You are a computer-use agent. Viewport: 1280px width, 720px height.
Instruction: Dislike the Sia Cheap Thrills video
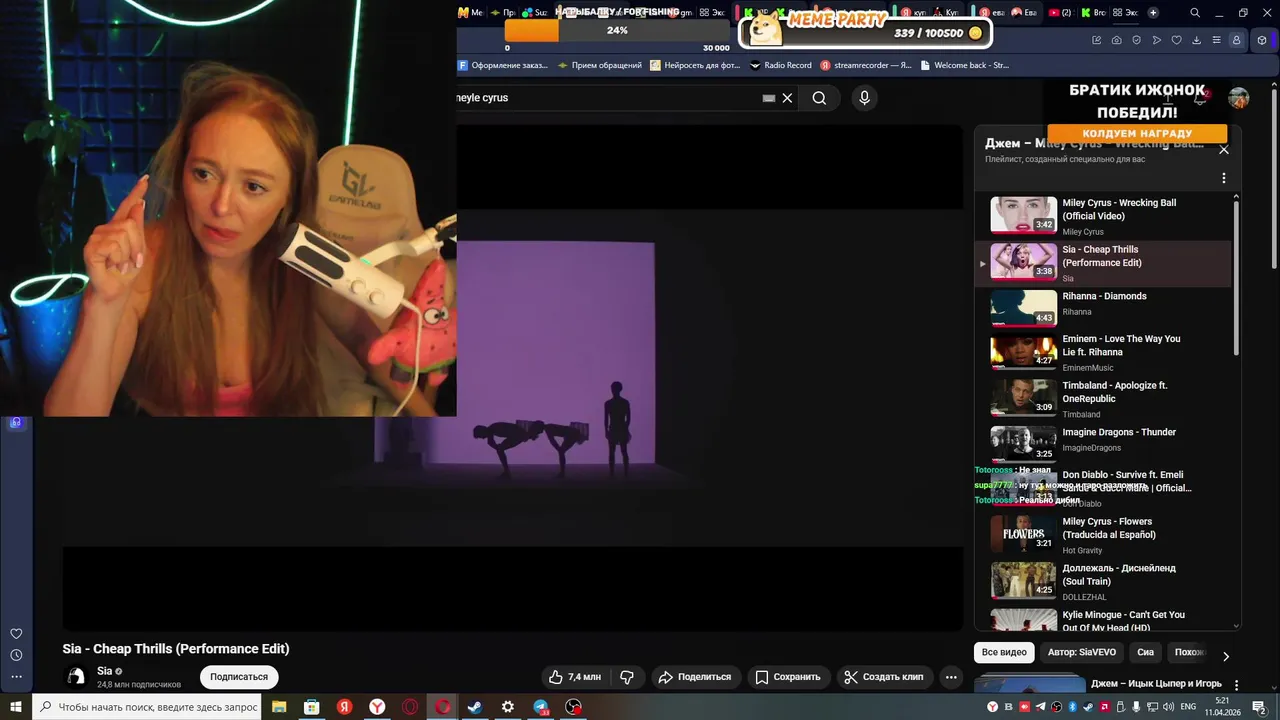click(627, 677)
